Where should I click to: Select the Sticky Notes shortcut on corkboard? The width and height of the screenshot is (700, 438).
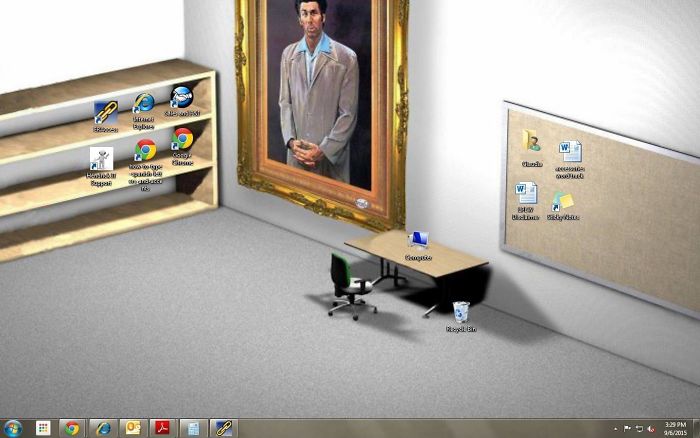tap(564, 202)
